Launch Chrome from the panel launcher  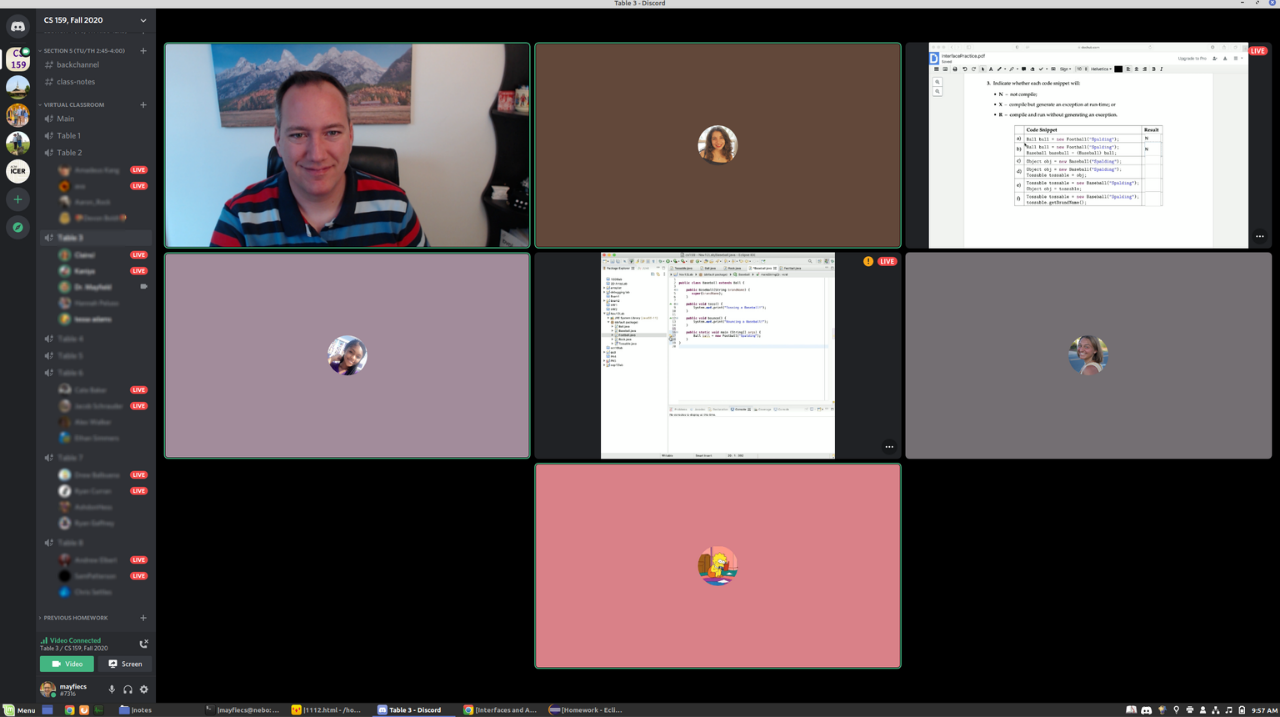pyautogui.click(x=69, y=710)
